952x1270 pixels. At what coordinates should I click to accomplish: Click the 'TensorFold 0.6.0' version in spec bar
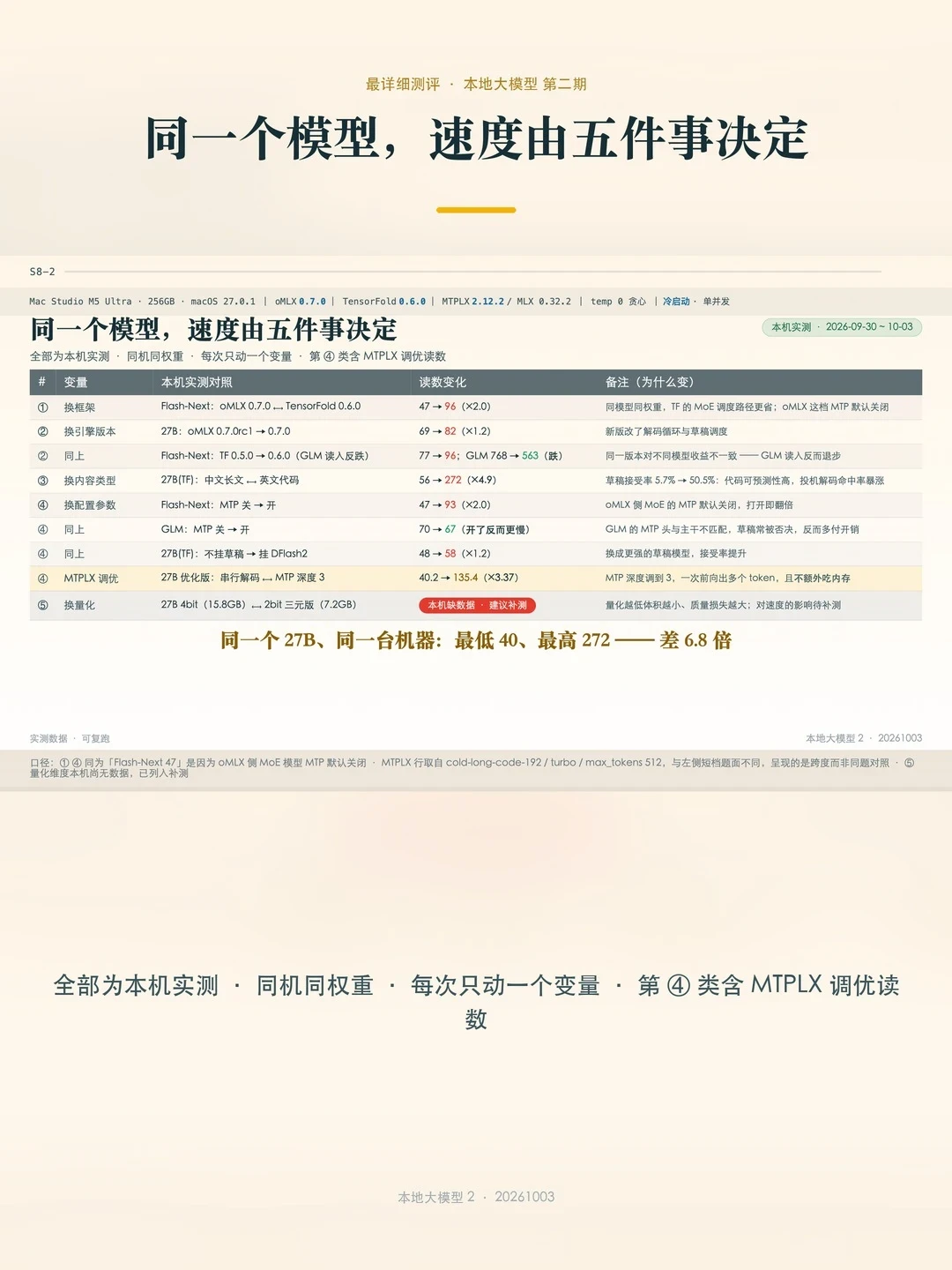coord(384,302)
